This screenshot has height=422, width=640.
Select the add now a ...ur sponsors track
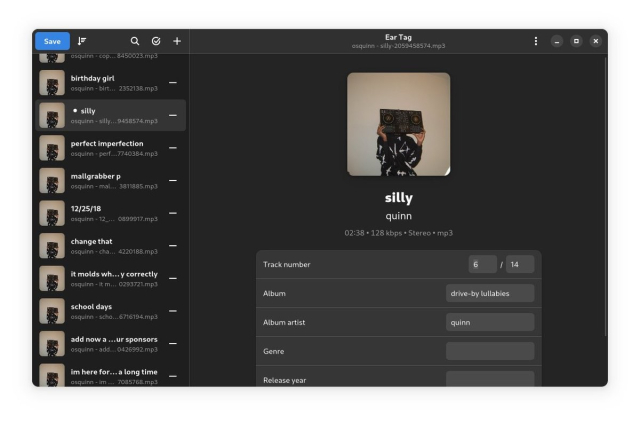[111, 344]
